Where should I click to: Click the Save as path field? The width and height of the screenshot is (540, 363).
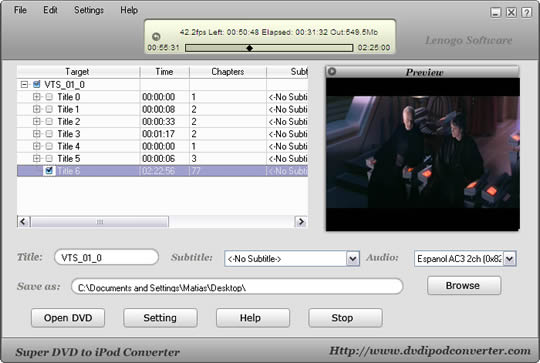pos(237,287)
